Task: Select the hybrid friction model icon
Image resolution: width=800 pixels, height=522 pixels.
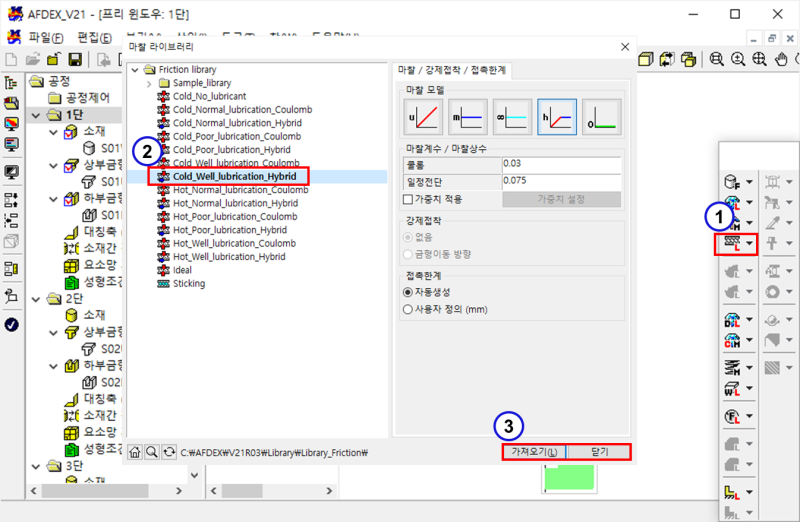Action: coord(556,118)
